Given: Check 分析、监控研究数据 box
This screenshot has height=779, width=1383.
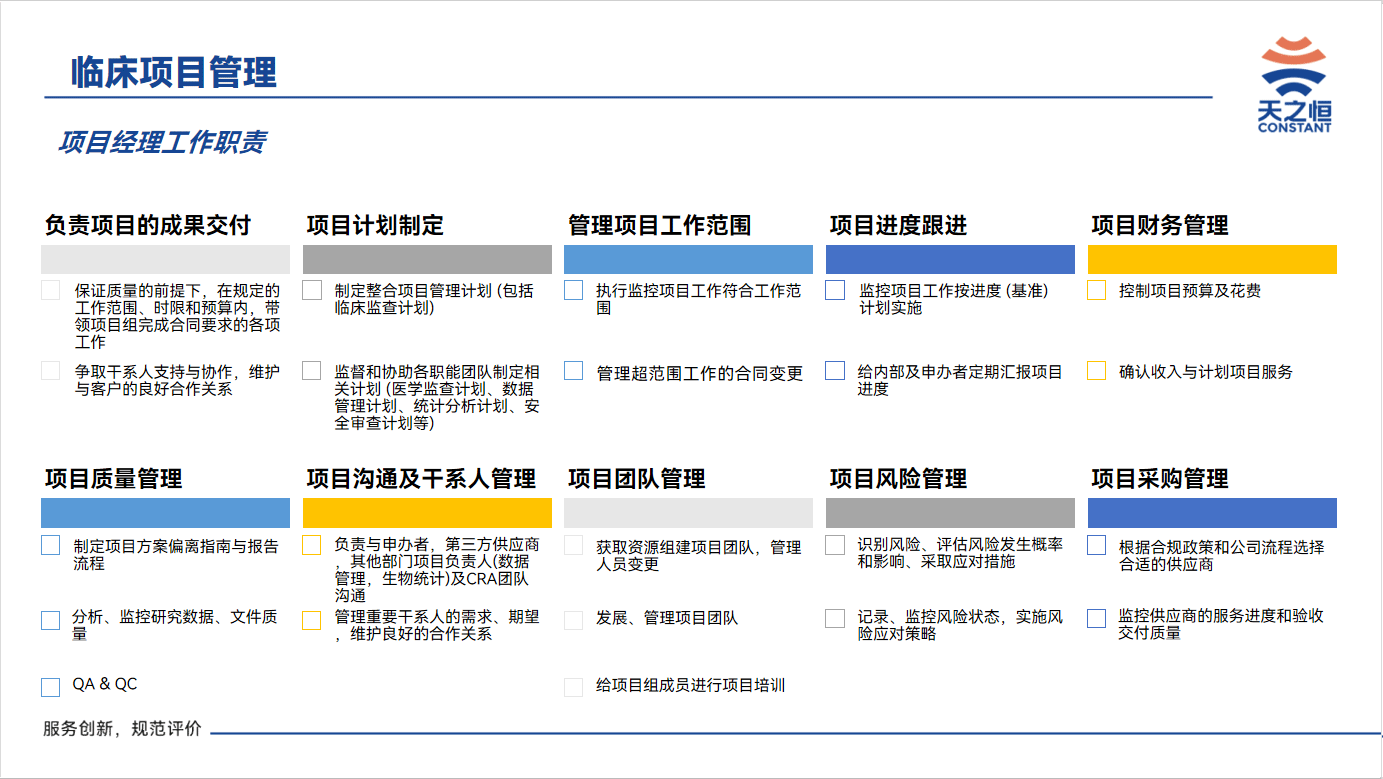Looking at the screenshot, I should tap(51, 620).
